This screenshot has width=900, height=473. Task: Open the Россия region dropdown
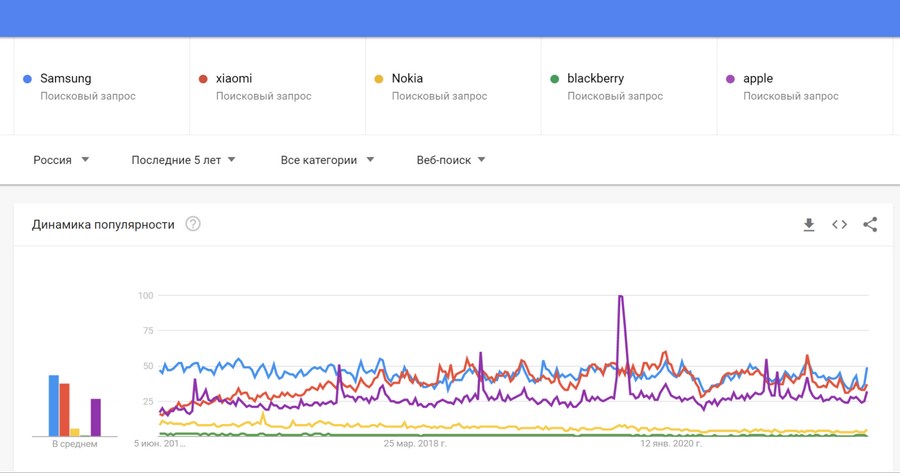(x=61, y=160)
